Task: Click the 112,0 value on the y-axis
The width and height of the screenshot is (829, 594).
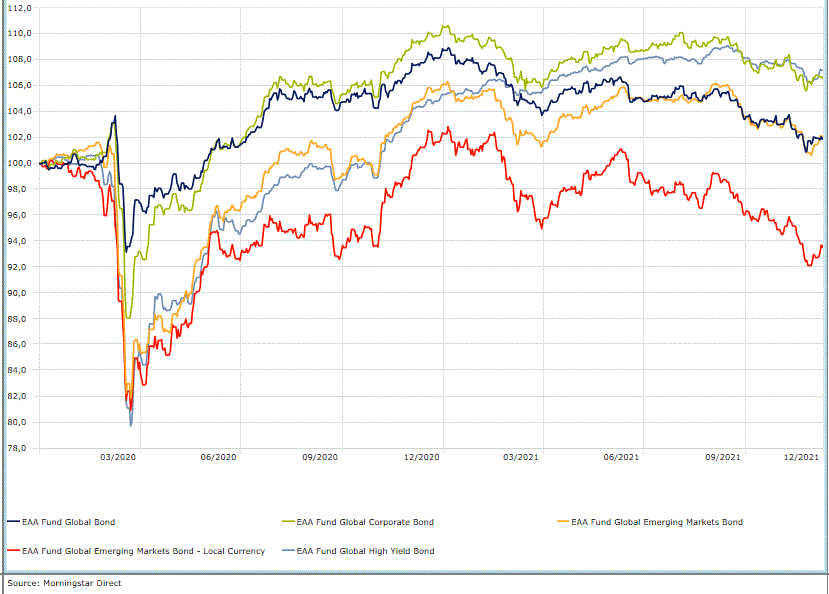Action: 19,7
